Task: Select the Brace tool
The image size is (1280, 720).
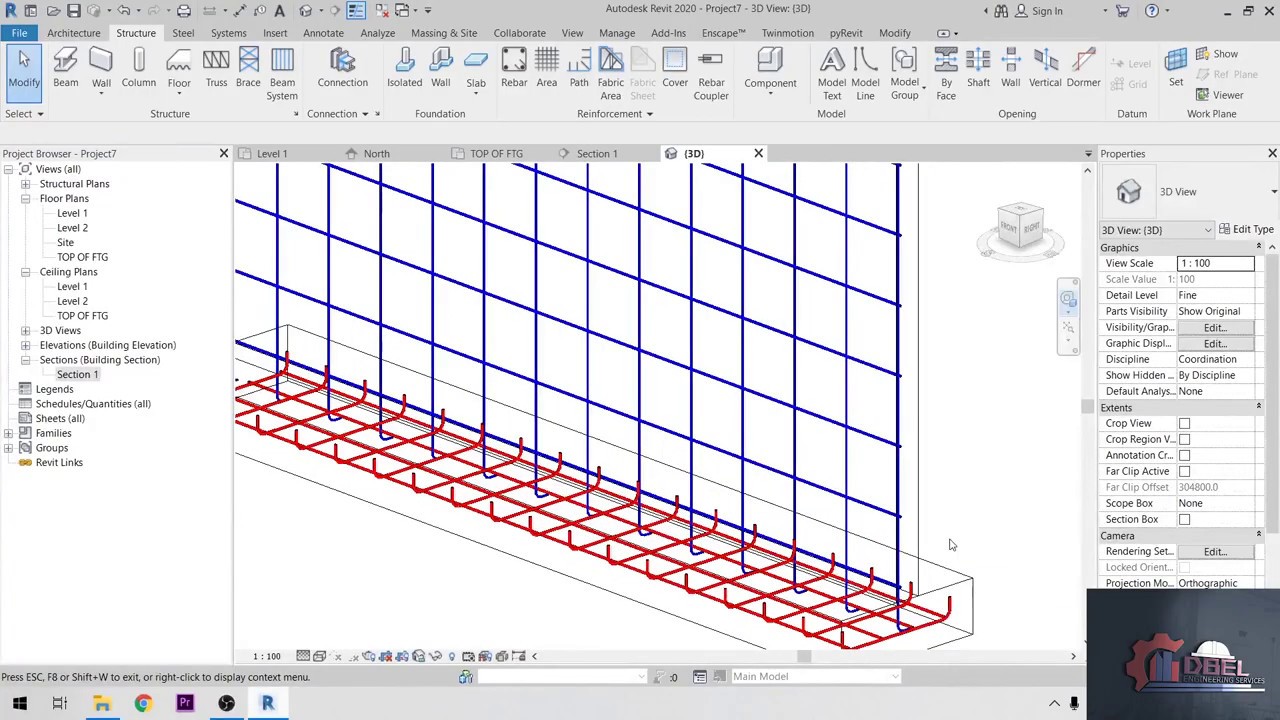Action: pos(248,70)
